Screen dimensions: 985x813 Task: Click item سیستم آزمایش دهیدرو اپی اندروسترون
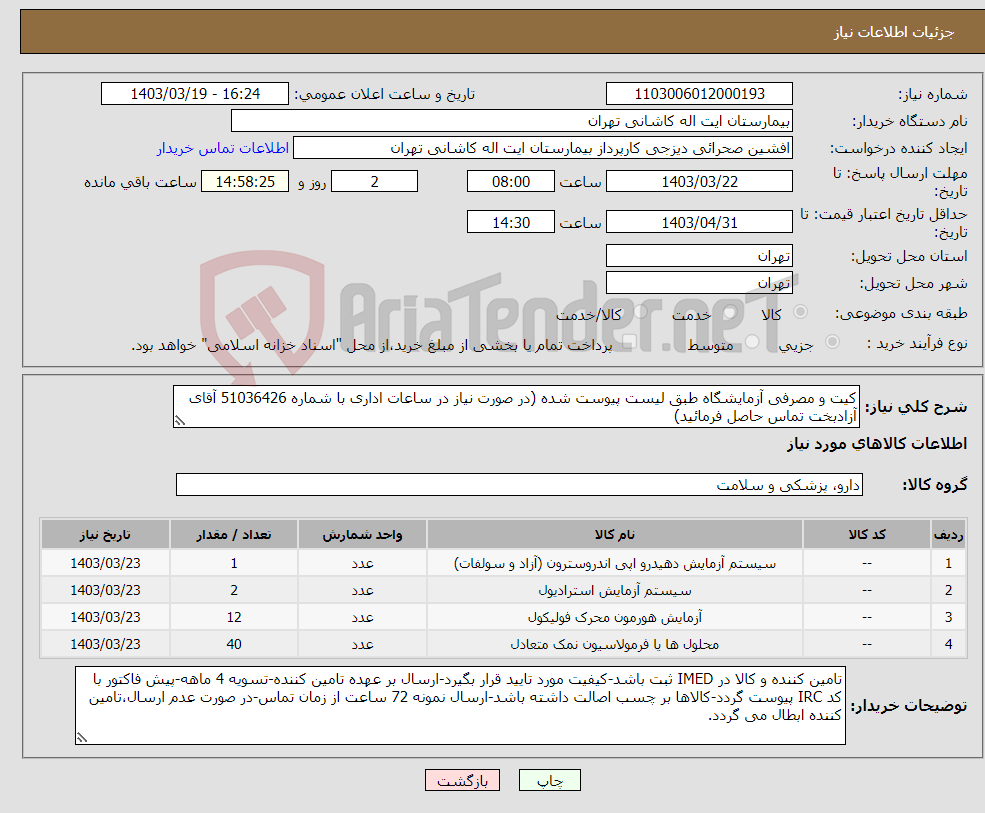coord(614,564)
